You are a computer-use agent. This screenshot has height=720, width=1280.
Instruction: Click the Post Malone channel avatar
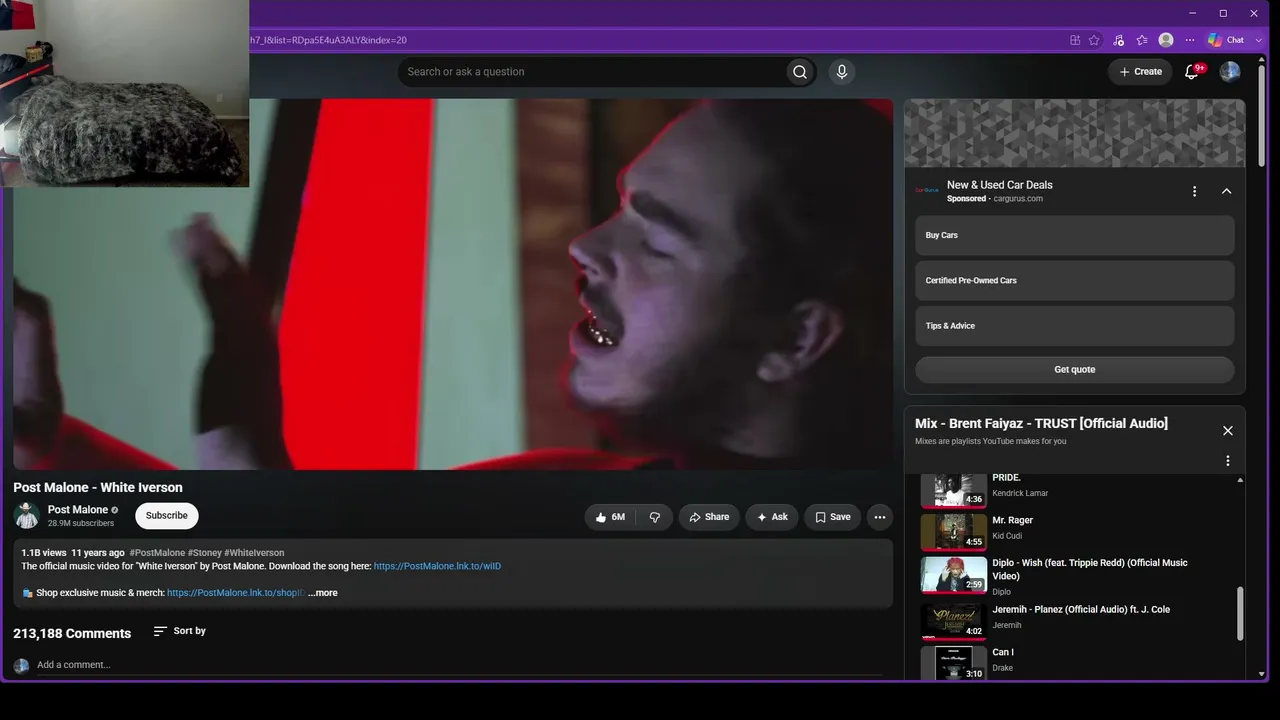click(27, 516)
